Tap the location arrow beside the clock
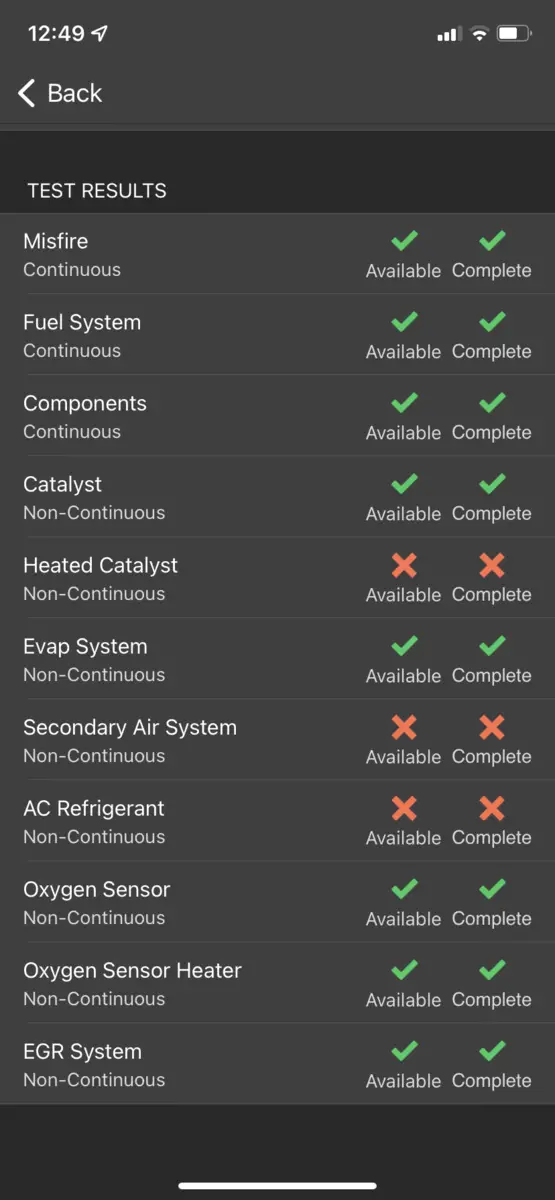 coord(99,33)
